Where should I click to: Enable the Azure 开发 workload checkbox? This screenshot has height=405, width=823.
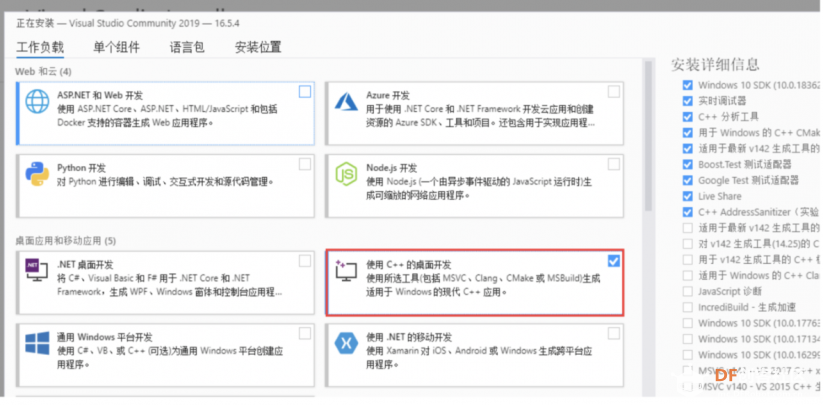[614, 92]
